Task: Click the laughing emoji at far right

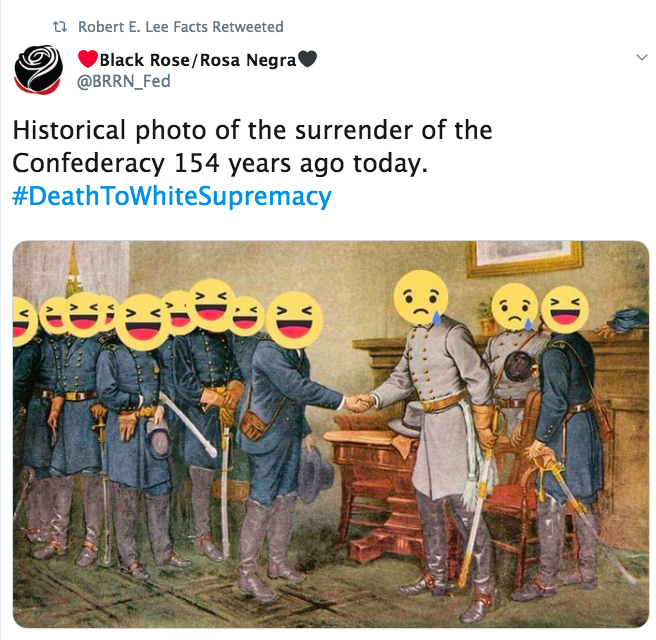Action: (565, 310)
